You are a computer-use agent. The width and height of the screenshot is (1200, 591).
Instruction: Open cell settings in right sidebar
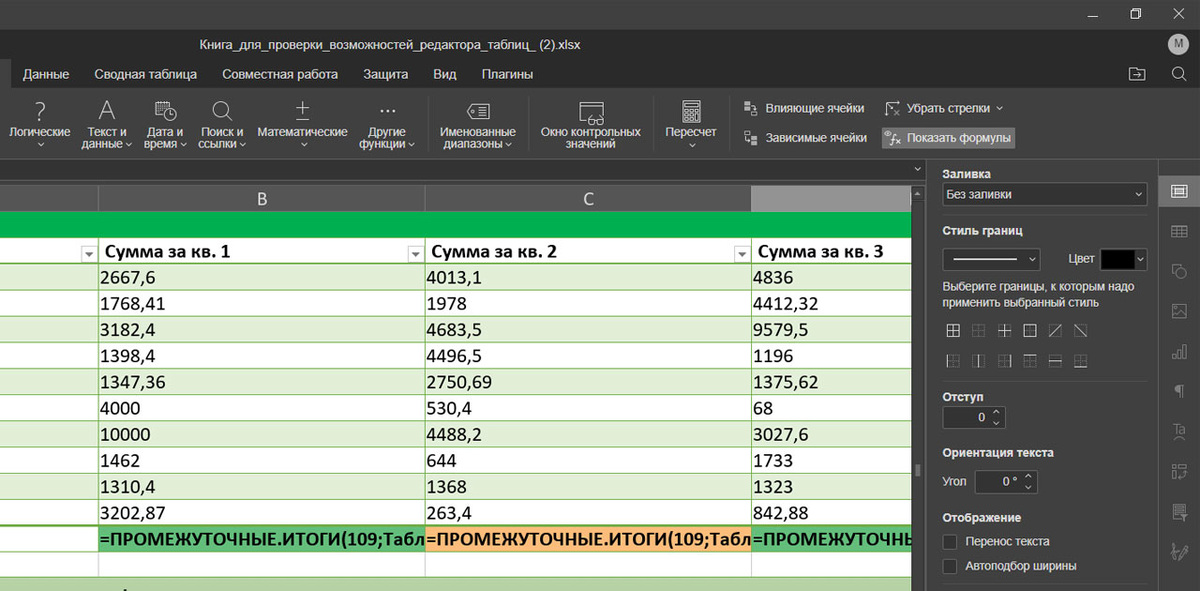pyautogui.click(x=1179, y=190)
